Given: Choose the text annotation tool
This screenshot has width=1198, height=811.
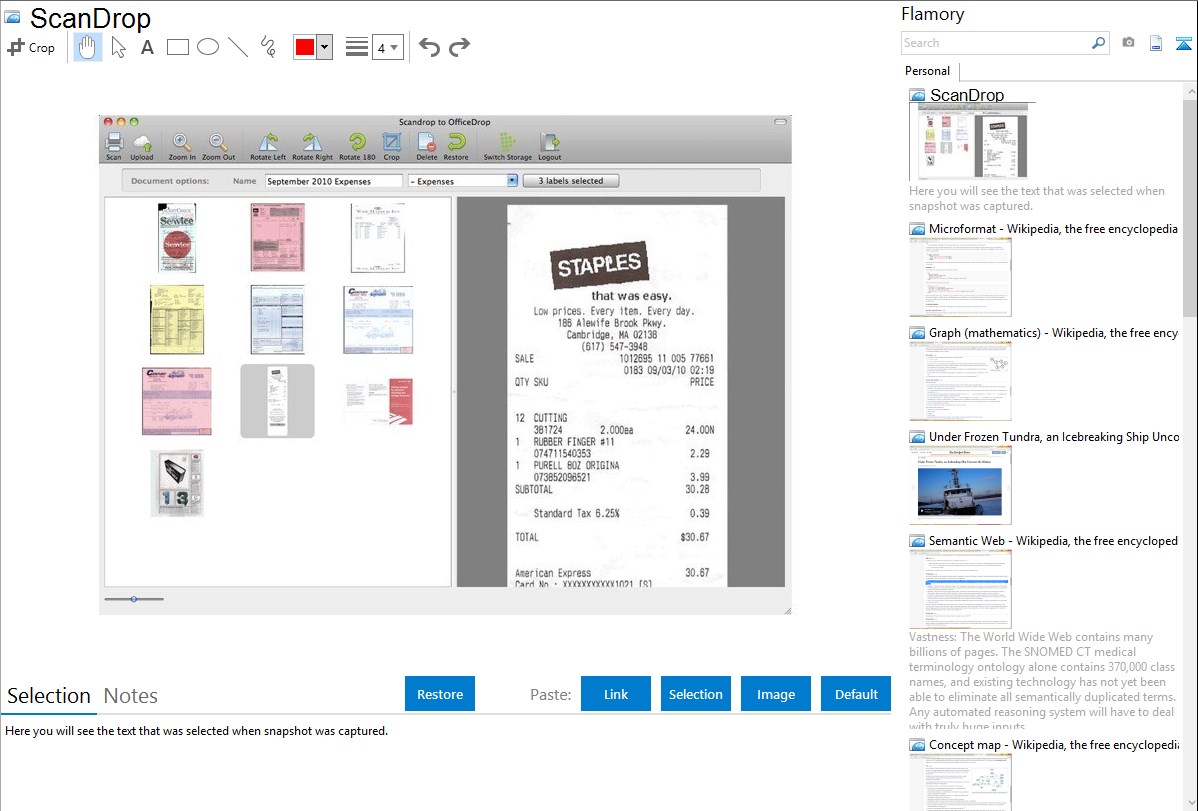Looking at the screenshot, I should [x=147, y=47].
